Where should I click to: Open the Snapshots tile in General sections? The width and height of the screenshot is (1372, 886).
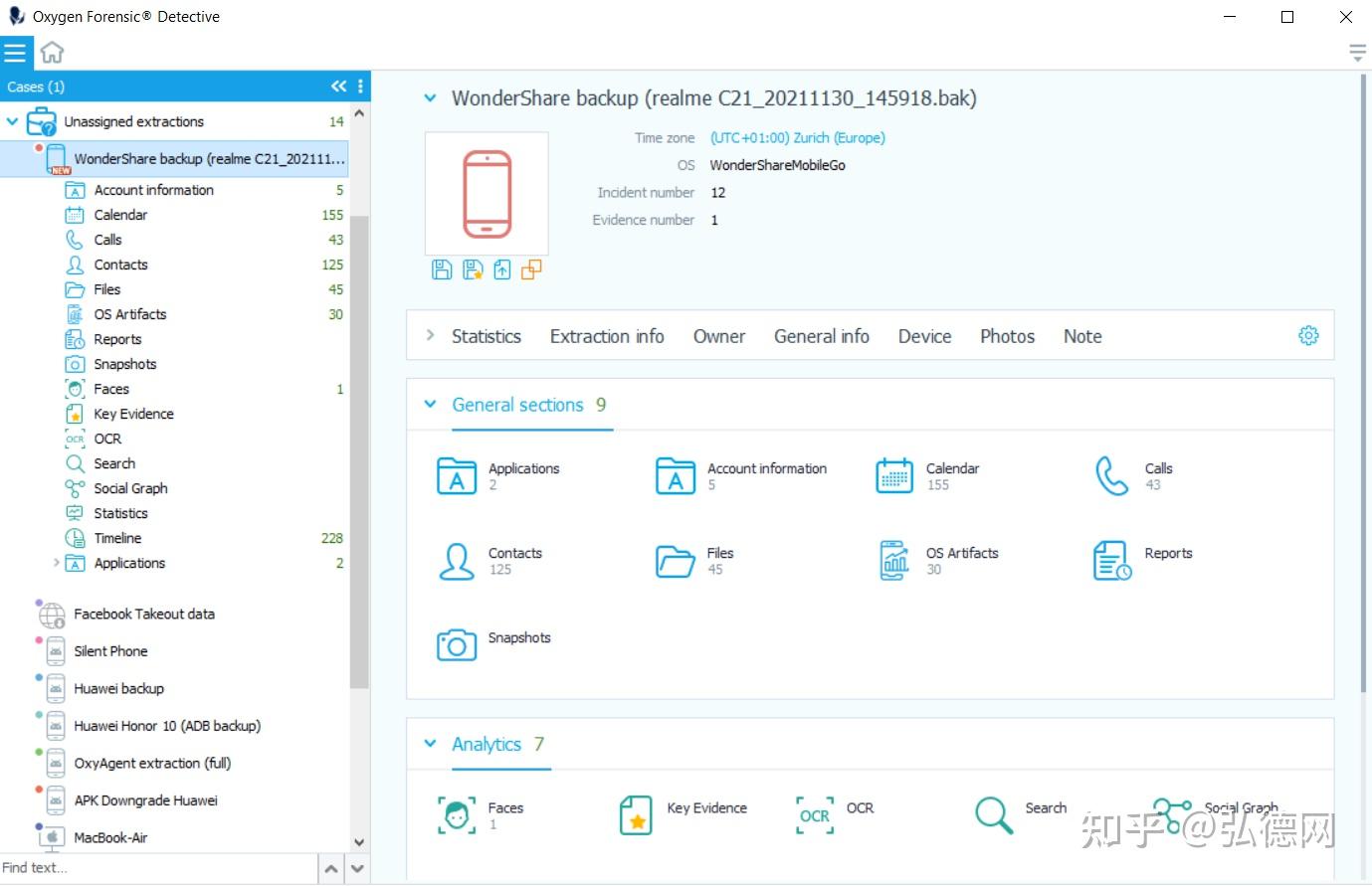(x=493, y=645)
